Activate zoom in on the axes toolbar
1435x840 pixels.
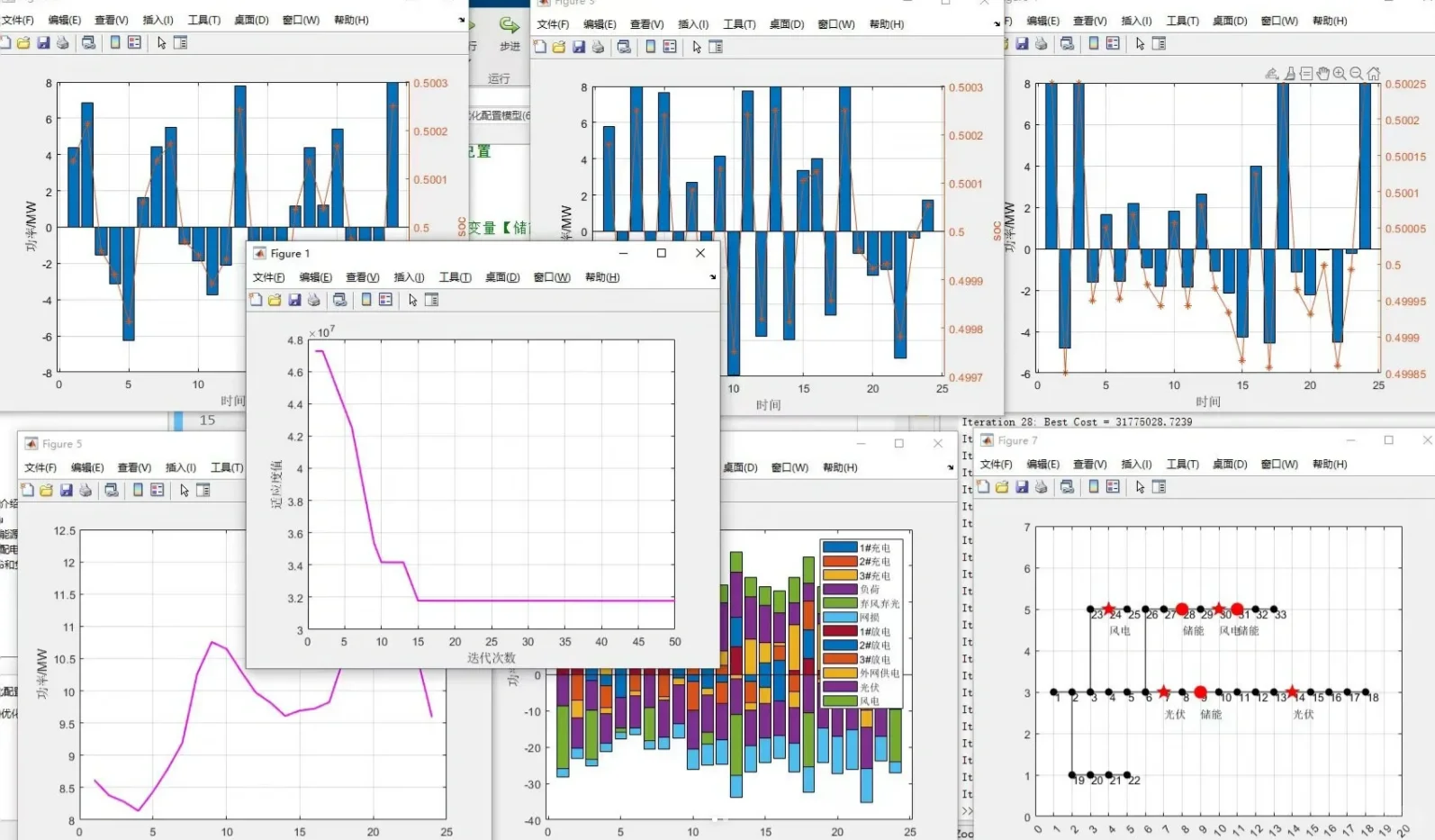(x=1340, y=74)
